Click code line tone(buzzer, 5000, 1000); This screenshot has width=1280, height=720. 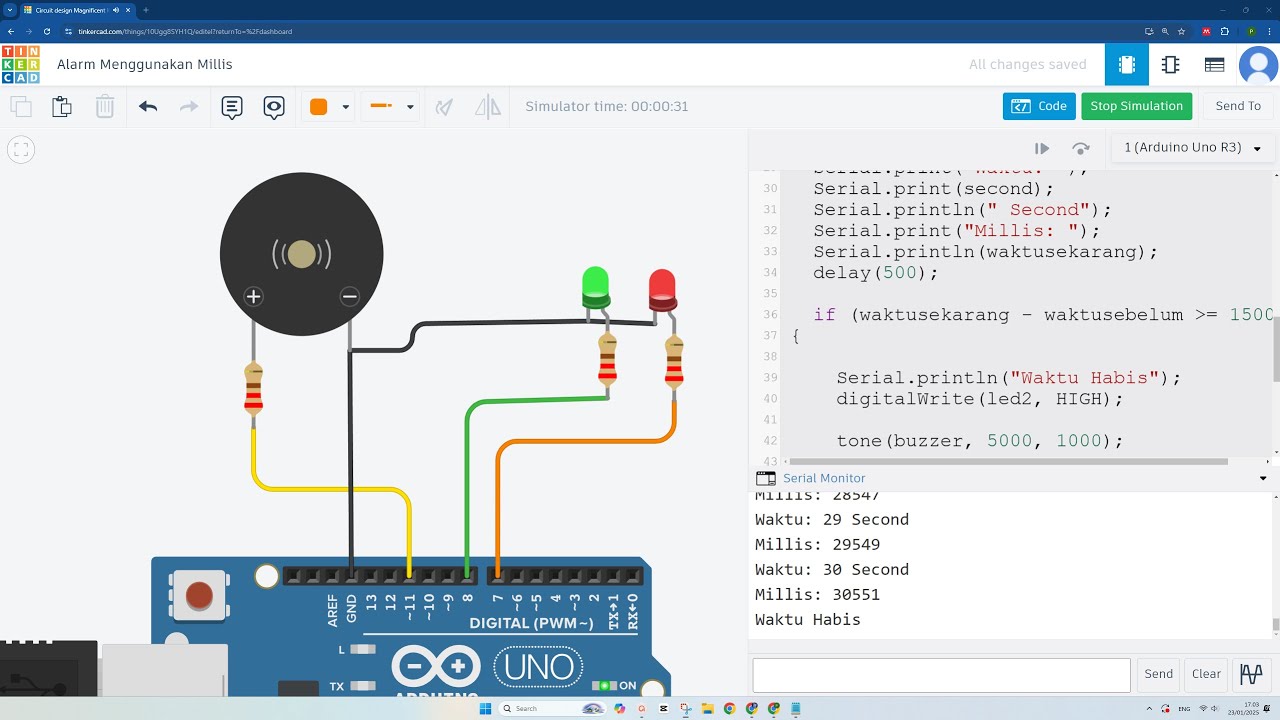coord(980,441)
